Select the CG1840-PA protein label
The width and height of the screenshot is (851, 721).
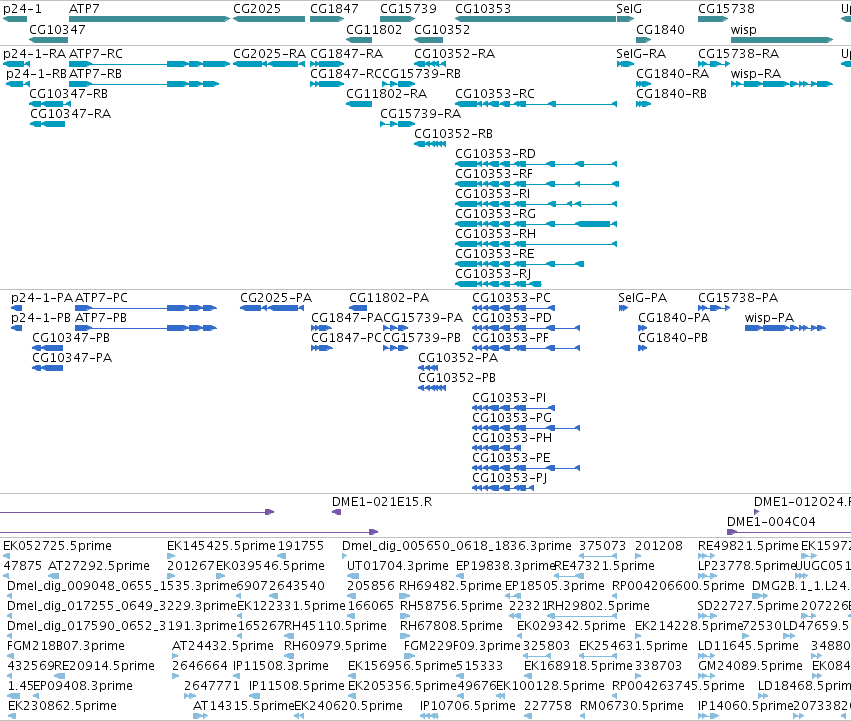coord(674,318)
